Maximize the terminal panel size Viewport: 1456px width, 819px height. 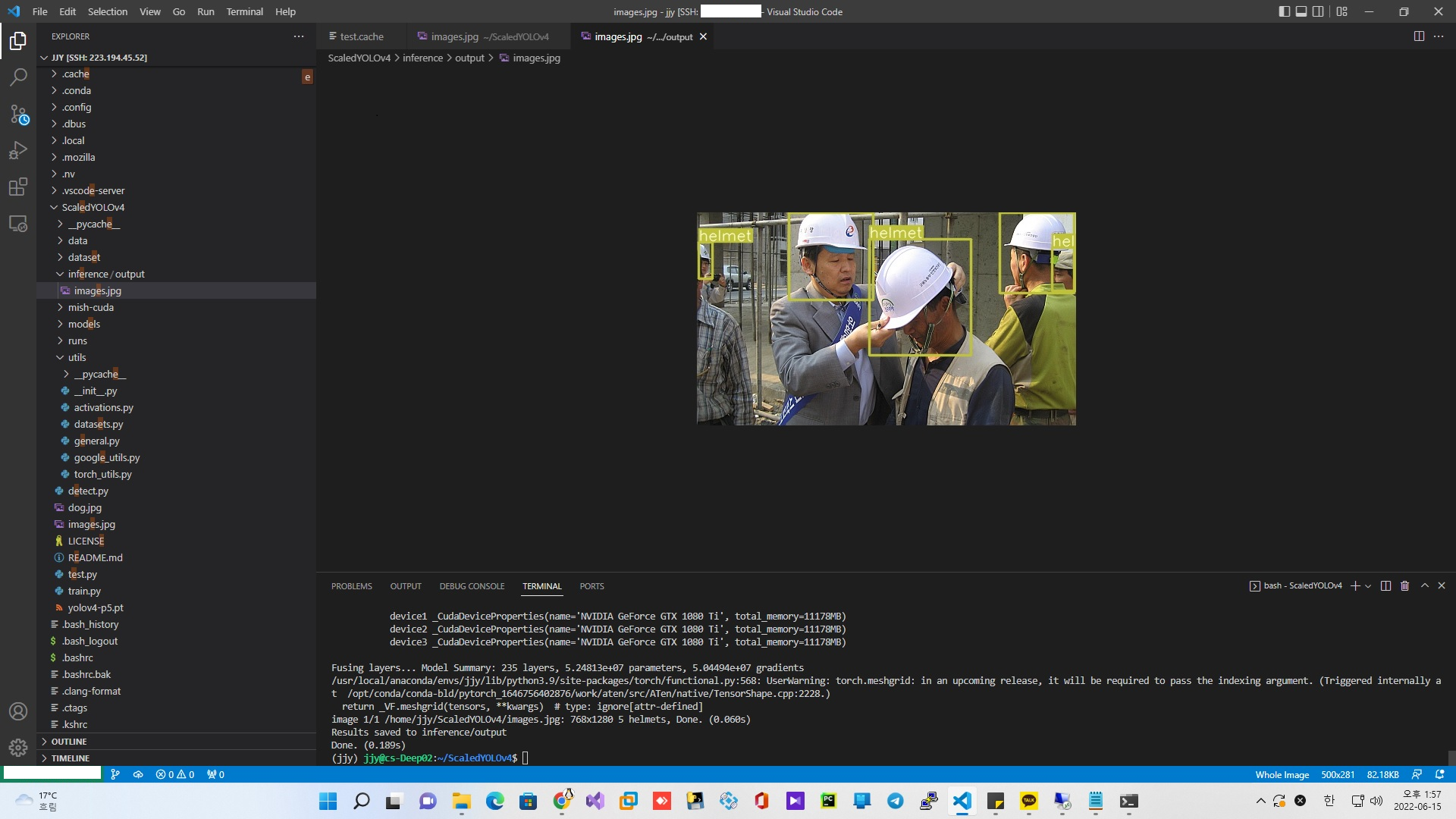click(1425, 585)
